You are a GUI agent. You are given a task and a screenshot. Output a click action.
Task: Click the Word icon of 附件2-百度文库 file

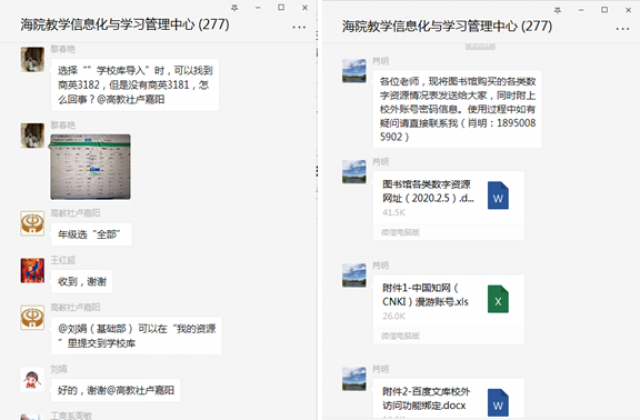(x=498, y=403)
